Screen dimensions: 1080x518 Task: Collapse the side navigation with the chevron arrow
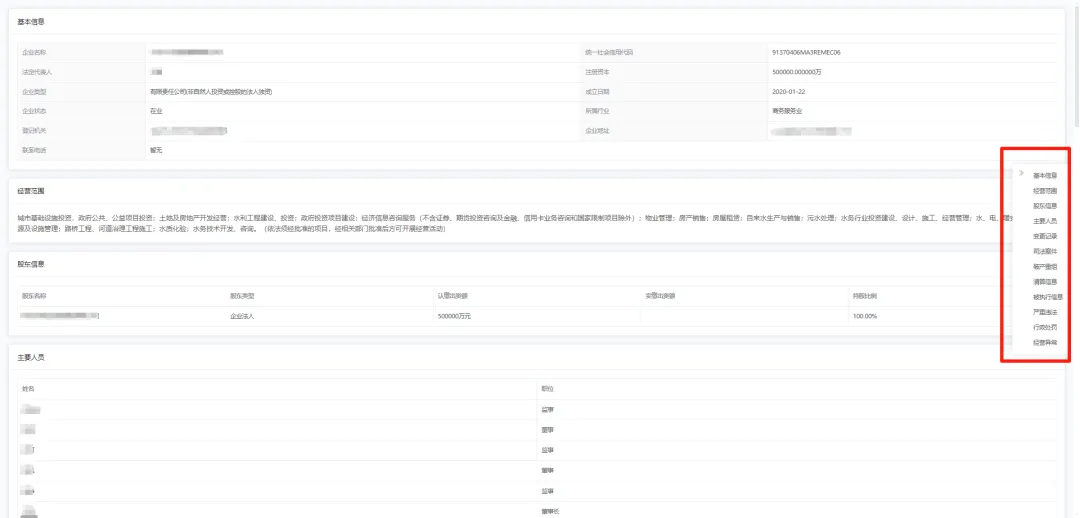pyautogui.click(x=1021, y=173)
